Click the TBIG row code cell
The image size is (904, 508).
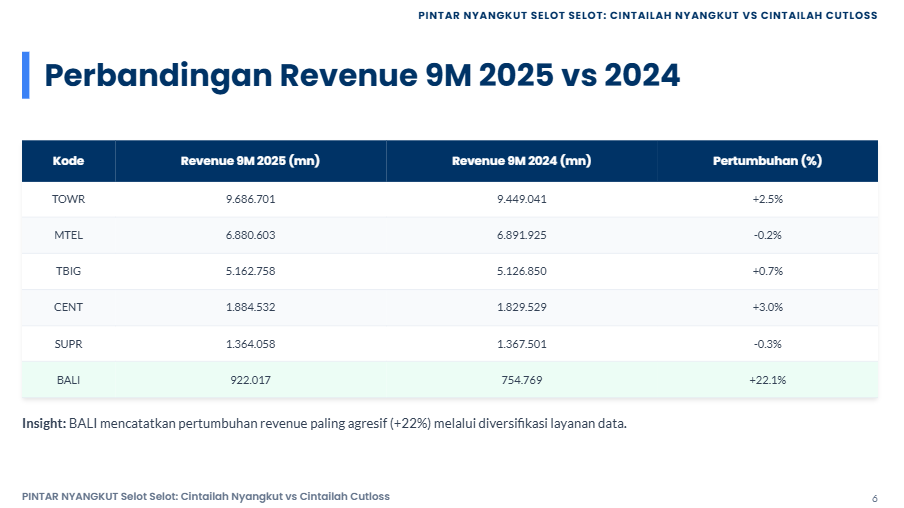click(x=69, y=271)
